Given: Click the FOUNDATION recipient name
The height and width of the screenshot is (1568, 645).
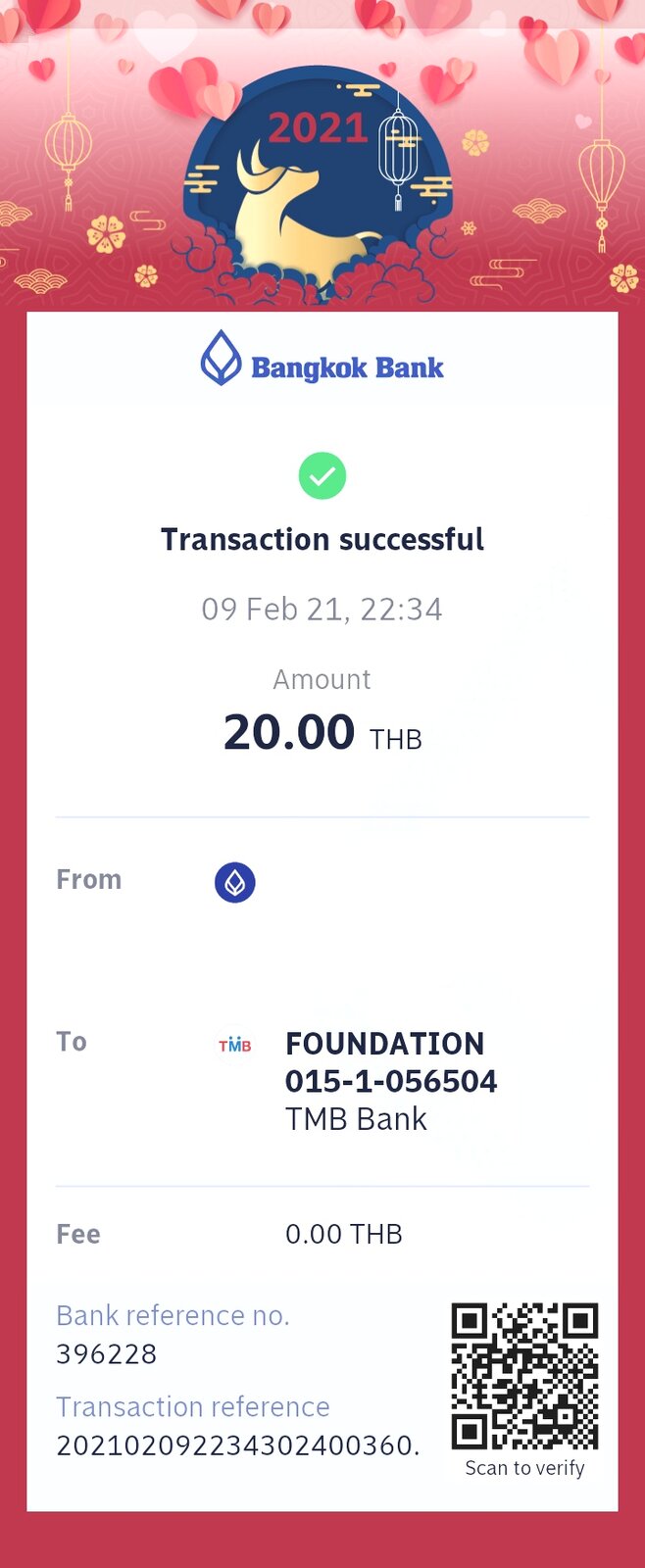Looking at the screenshot, I should tap(384, 1044).
